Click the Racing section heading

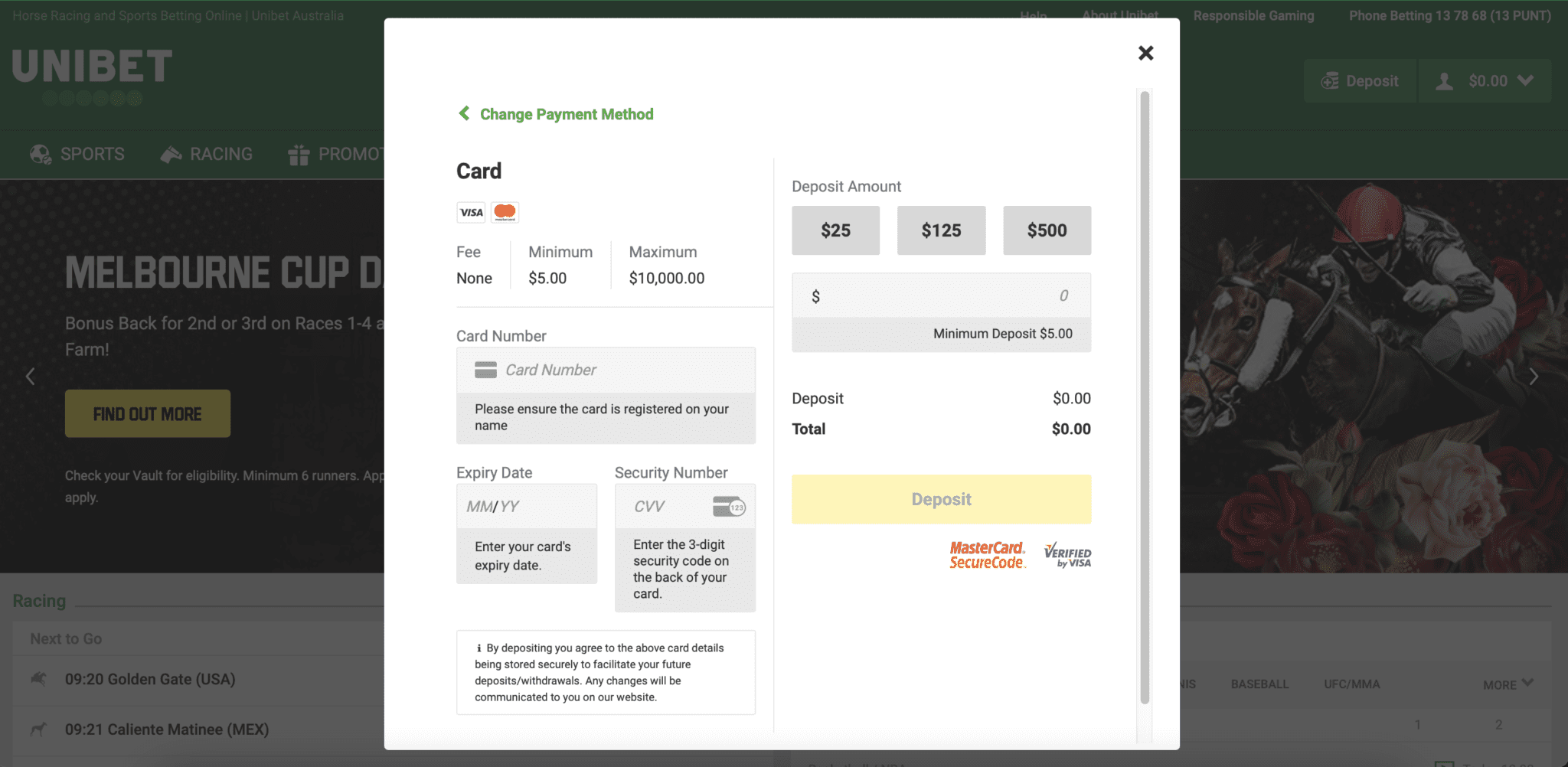(x=39, y=601)
